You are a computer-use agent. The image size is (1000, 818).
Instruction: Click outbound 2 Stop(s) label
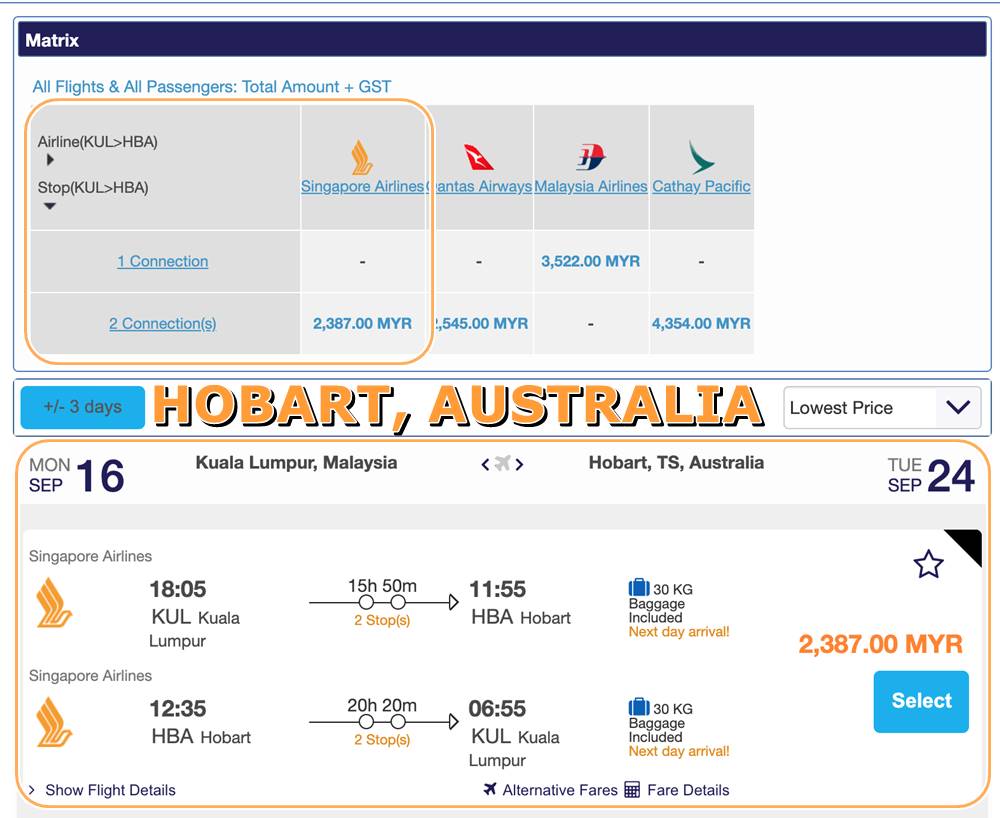pyautogui.click(x=382, y=620)
